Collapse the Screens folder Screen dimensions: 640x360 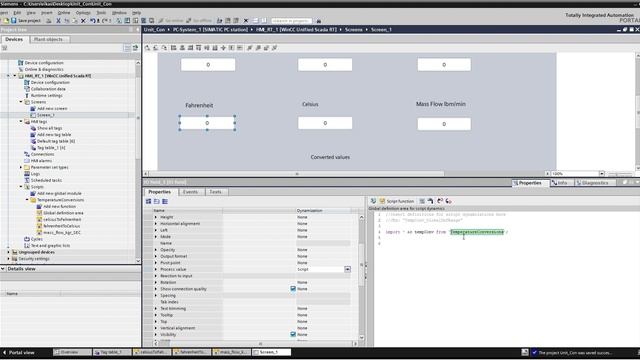tap(21, 102)
